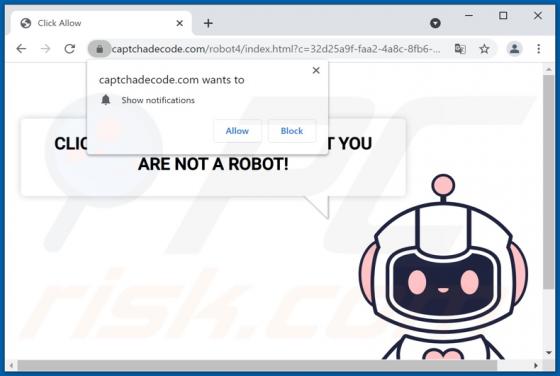Image resolution: width=560 pixels, height=376 pixels.
Task: Open Chrome three-dot menu
Action: coord(539,49)
